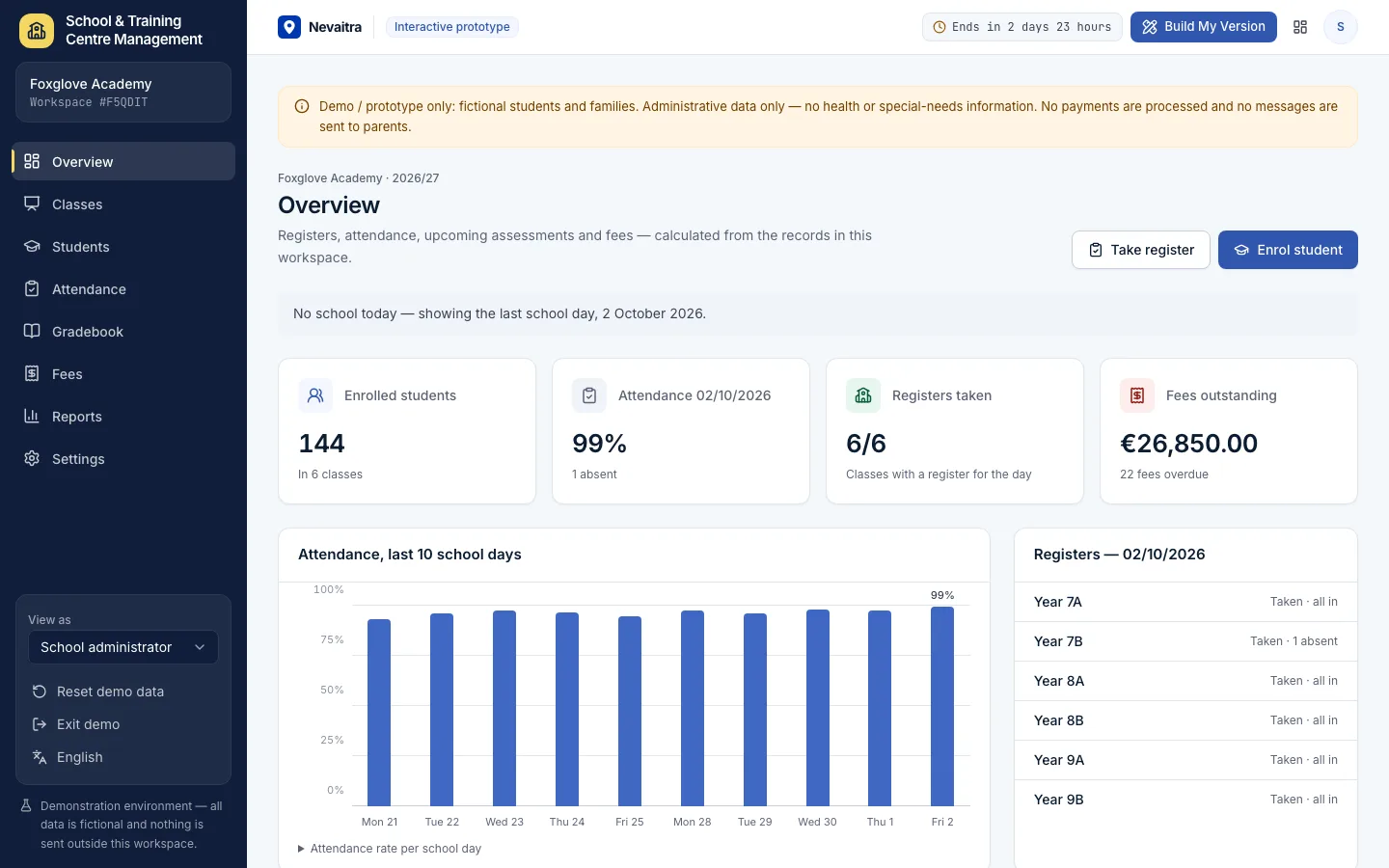Click Build My Version button
1389x868 pixels.
[1204, 27]
